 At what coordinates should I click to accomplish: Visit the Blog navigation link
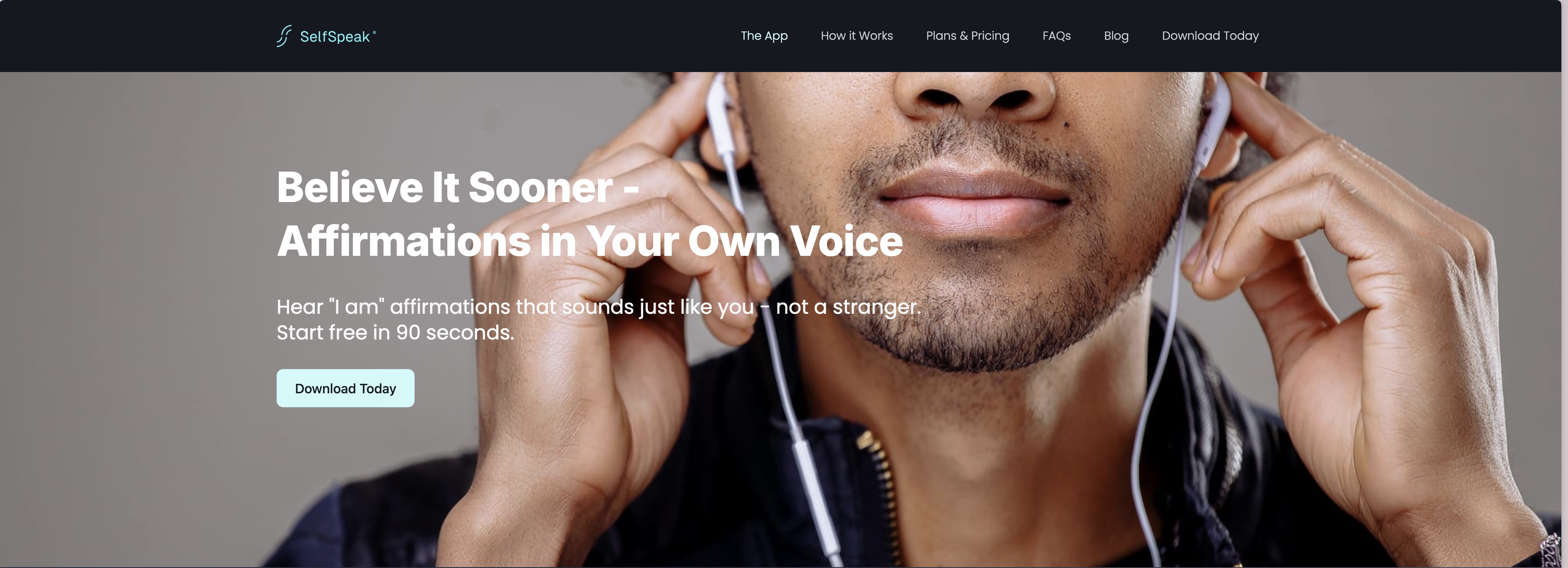1116,36
